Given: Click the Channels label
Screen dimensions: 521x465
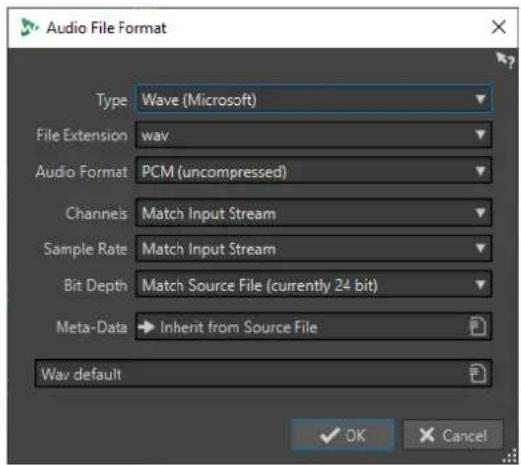Looking at the screenshot, I should point(96,213).
